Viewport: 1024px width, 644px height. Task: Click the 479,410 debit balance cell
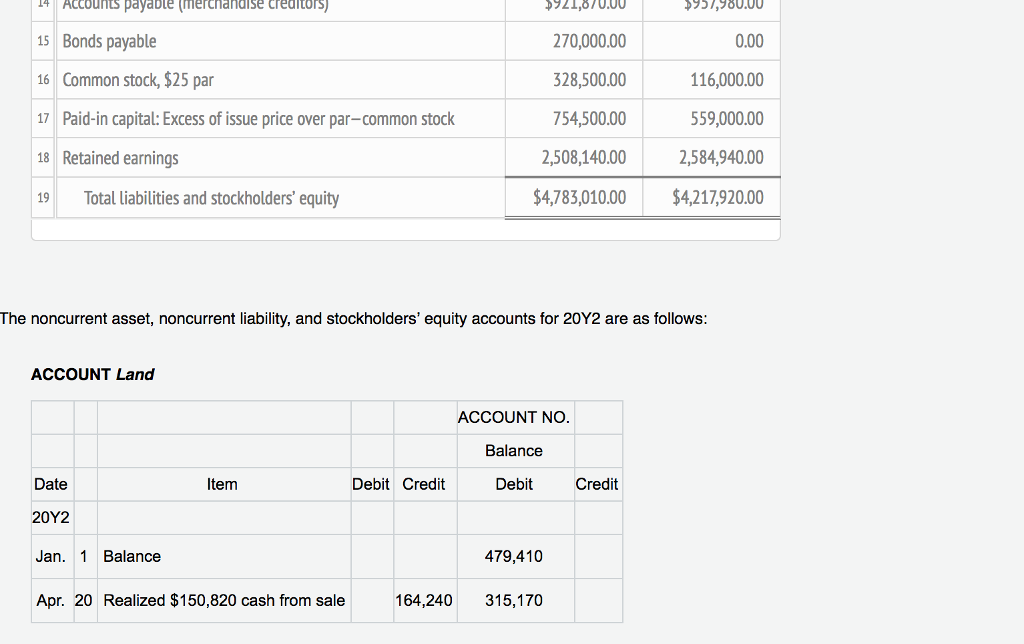pyautogui.click(x=514, y=556)
